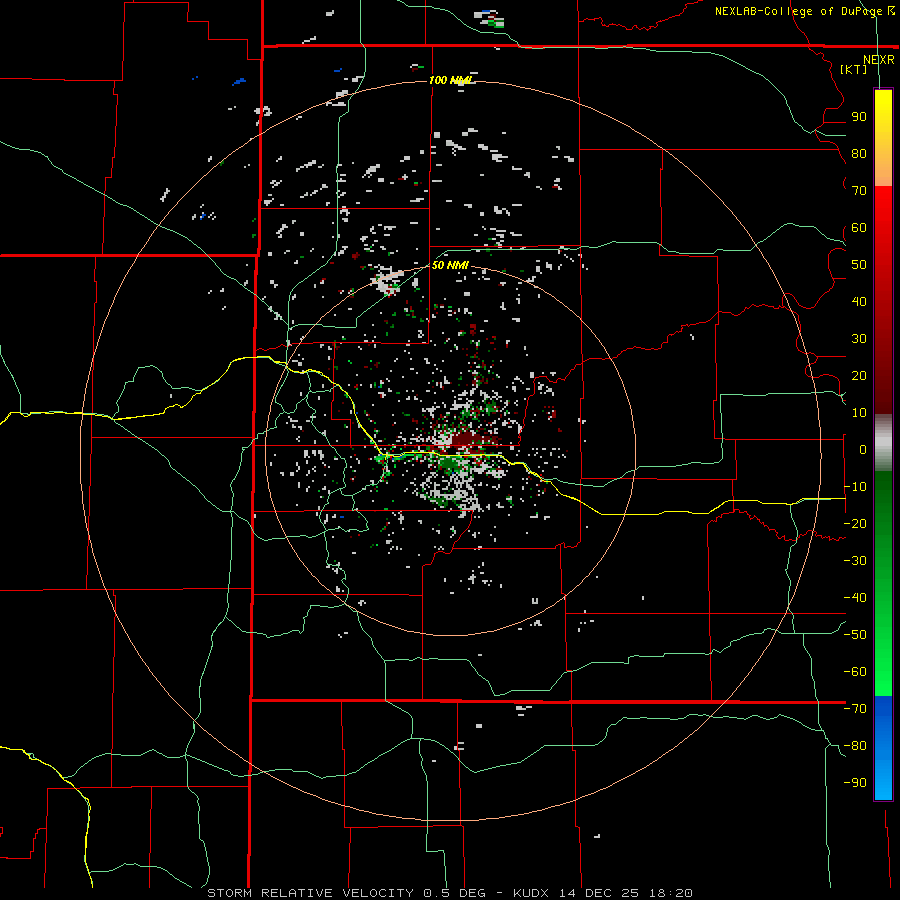Image resolution: width=900 pixels, height=900 pixels.
Task: Click the -70 value on velocity scale
Action: coord(855,709)
